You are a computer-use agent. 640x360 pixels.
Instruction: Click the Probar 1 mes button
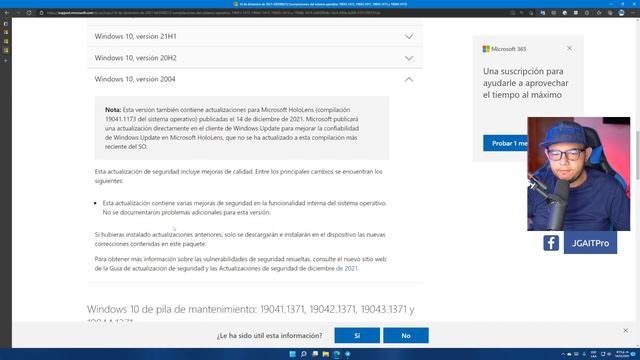click(x=505, y=143)
